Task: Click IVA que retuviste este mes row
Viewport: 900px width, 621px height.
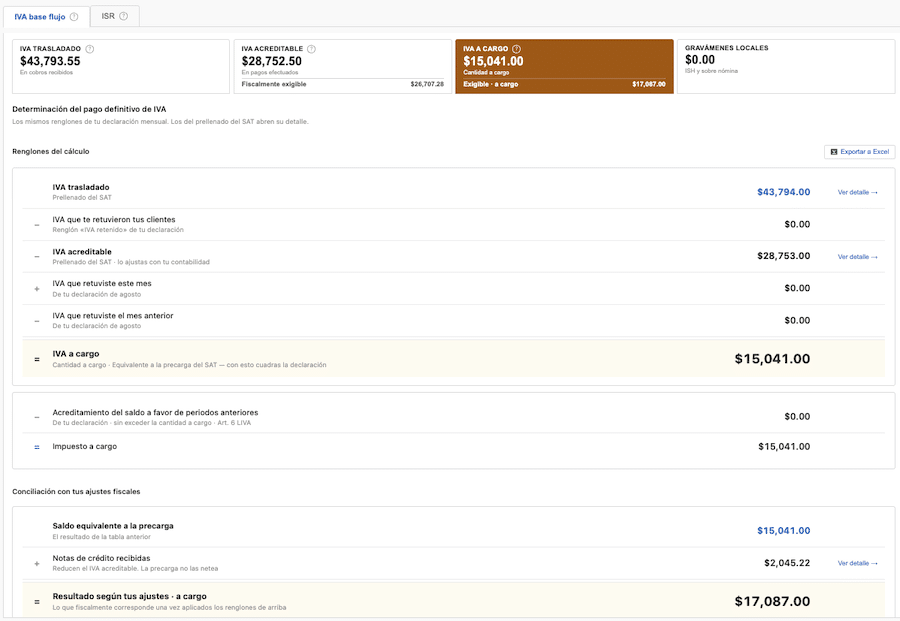Action: 453,288
